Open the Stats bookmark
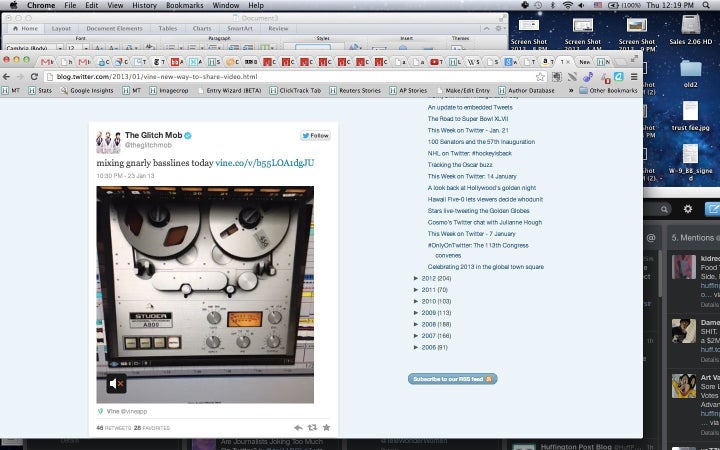 (x=40, y=90)
